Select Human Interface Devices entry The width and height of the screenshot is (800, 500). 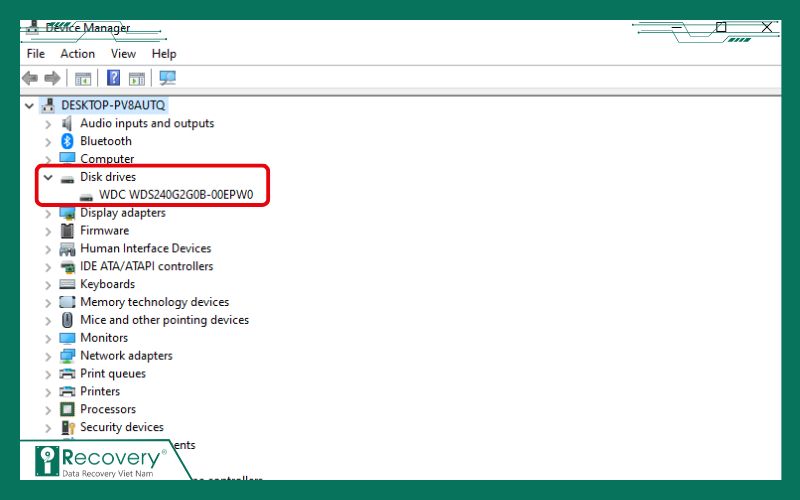point(145,248)
